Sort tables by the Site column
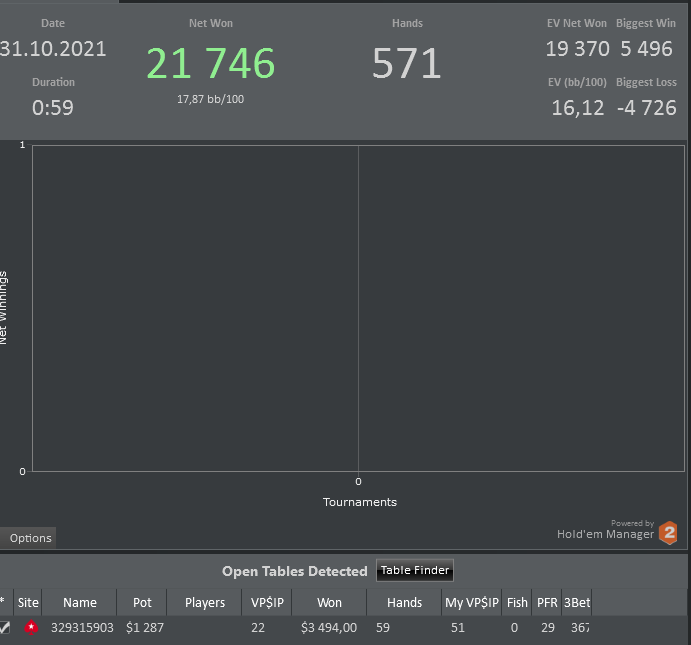This screenshot has width=691, height=645. point(28,602)
